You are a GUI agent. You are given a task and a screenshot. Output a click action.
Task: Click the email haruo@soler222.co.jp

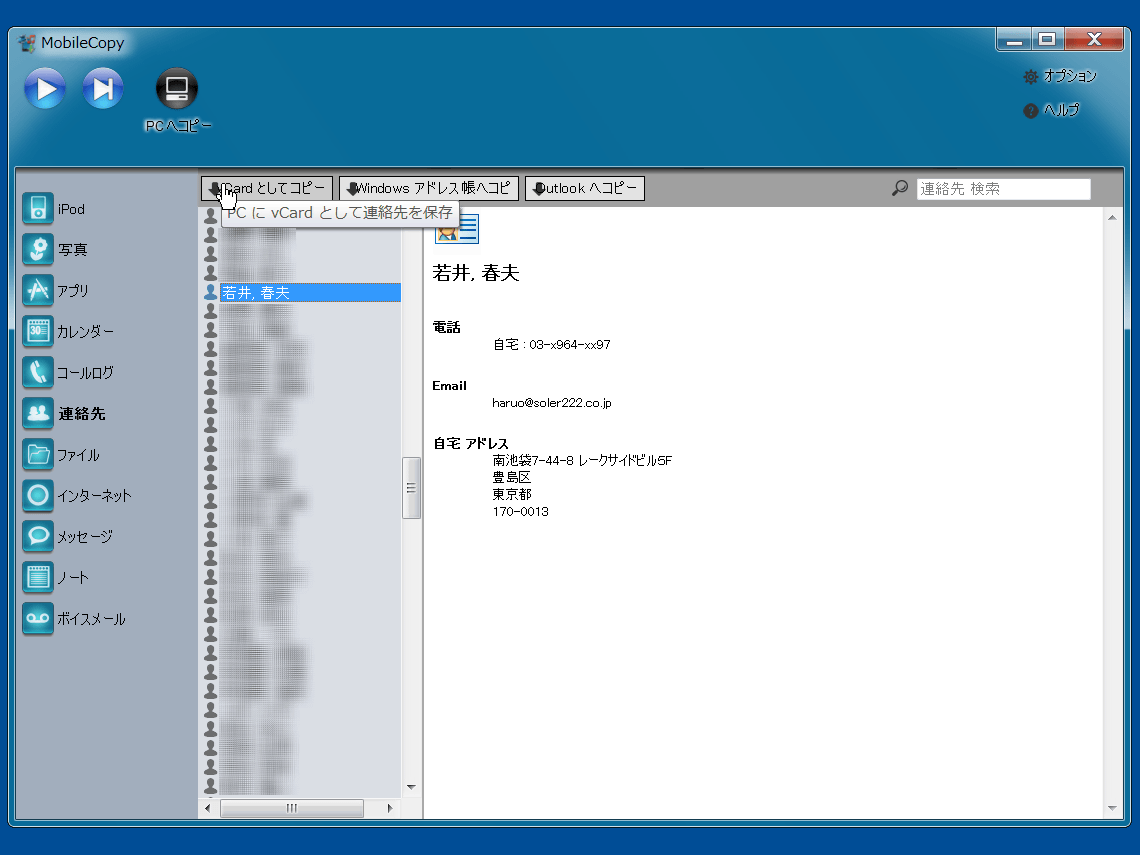[552, 403]
